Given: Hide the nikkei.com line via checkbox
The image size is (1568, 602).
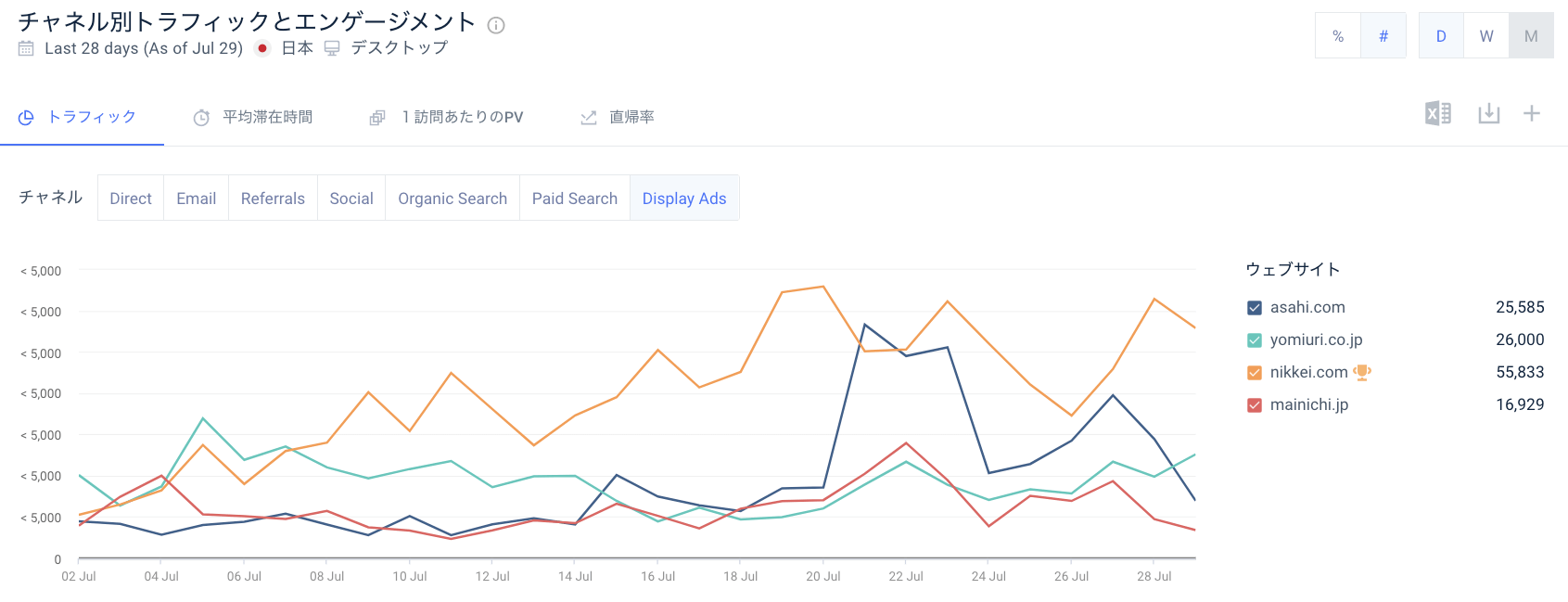Looking at the screenshot, I should click(1255, 373).
